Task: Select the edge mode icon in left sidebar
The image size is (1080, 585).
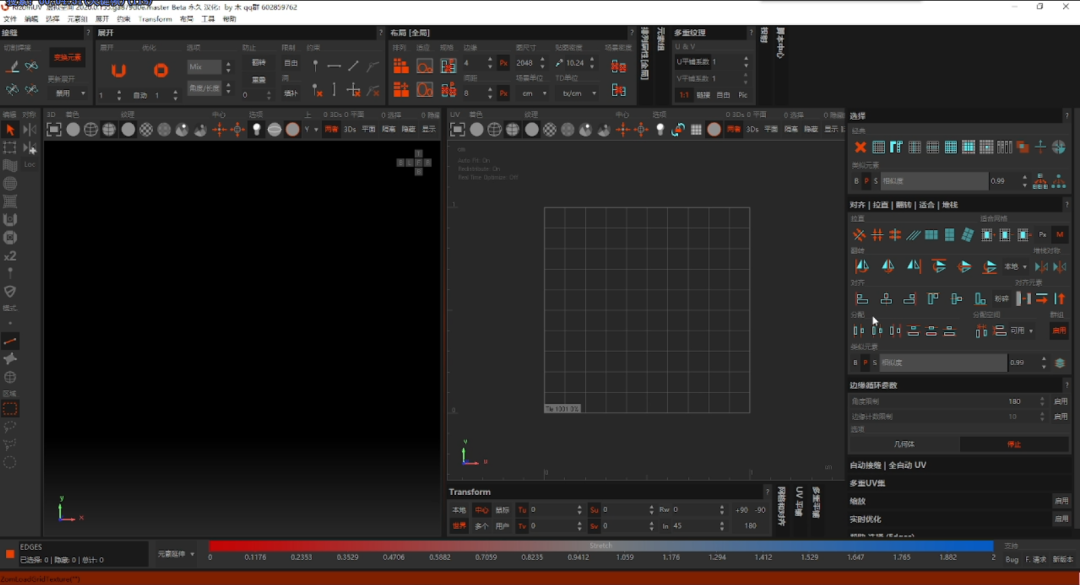Action: pos(10,341)
